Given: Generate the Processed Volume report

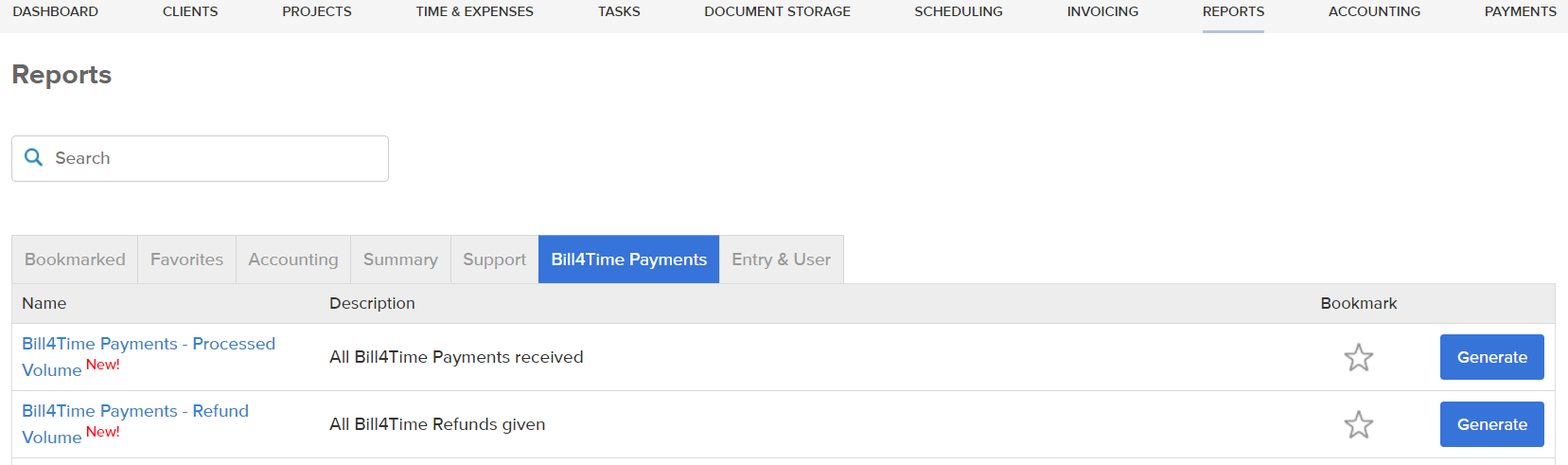Looking at the screenshot, I should click(1492, 357).
